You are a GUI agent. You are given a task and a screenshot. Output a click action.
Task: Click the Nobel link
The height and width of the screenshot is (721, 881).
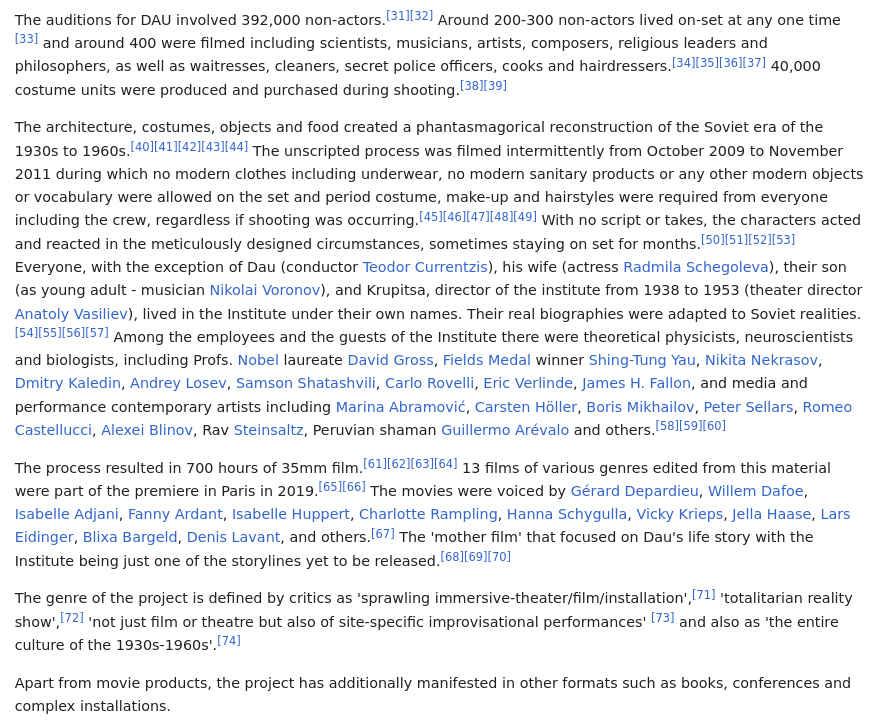(258, 360)
